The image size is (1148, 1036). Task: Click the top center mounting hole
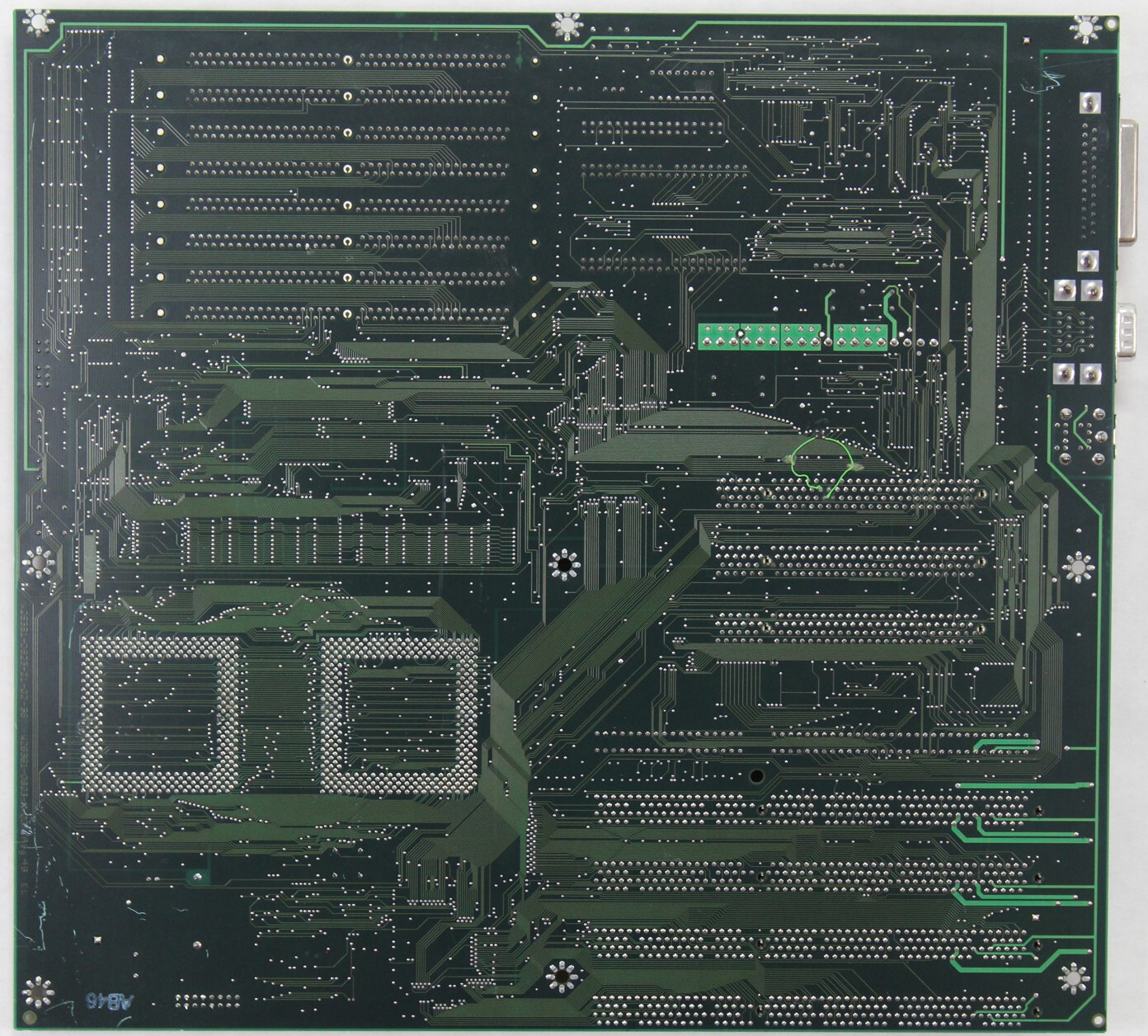coord(567,26)
